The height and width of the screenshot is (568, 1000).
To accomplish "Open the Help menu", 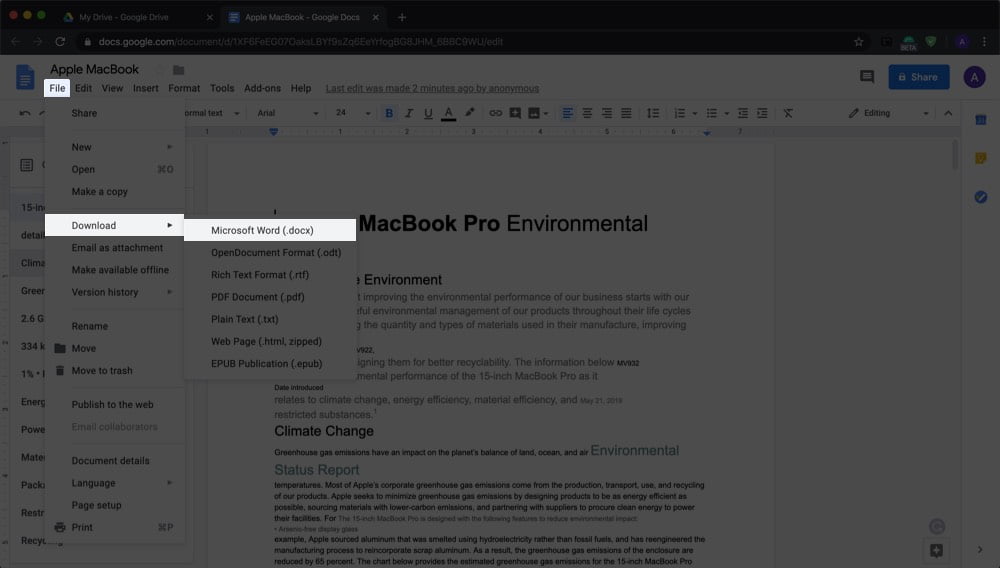I will (x=301, y=88).
